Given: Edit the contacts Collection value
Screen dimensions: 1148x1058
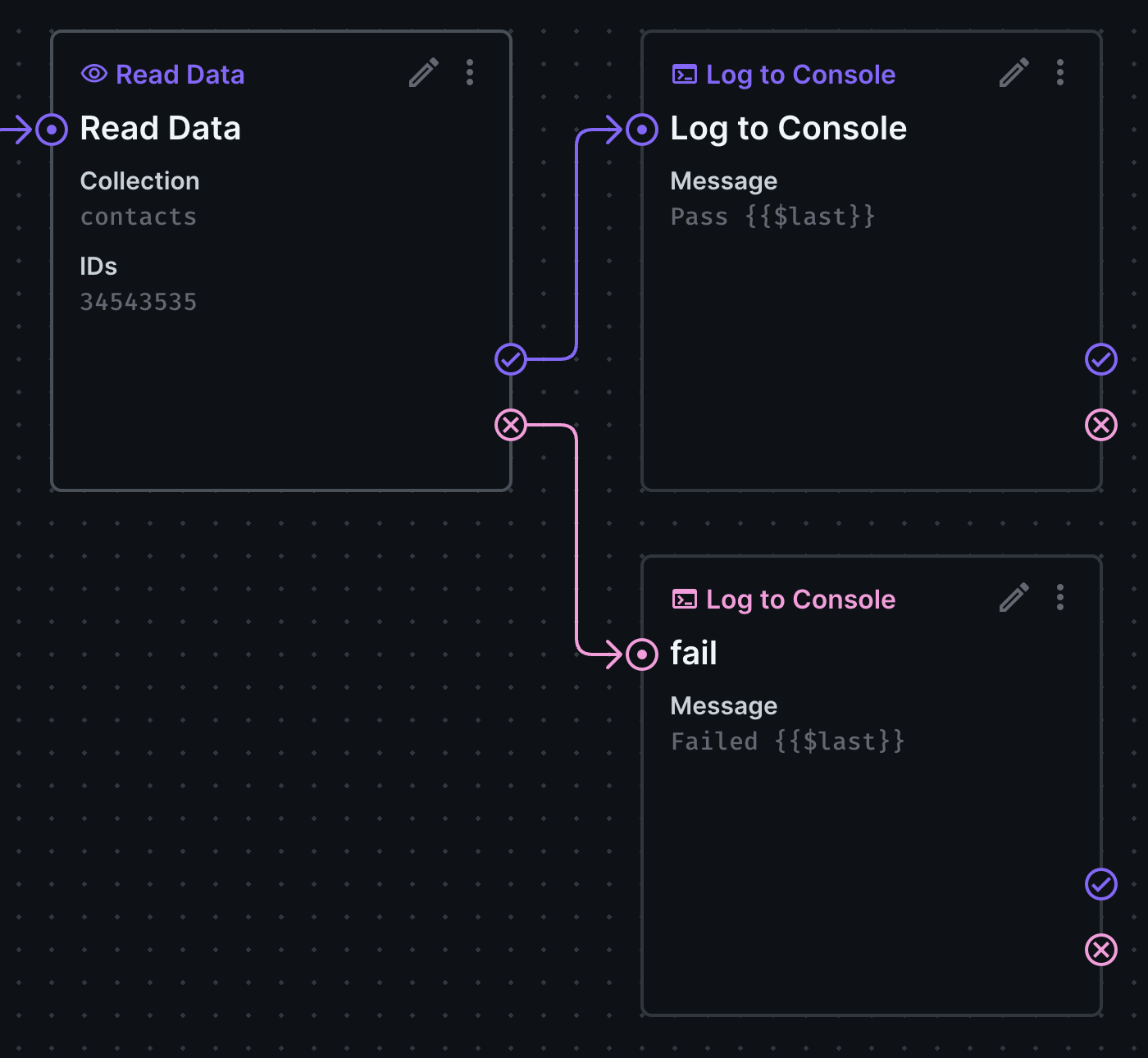Looking at the screenshot, I should click(138, 216).
